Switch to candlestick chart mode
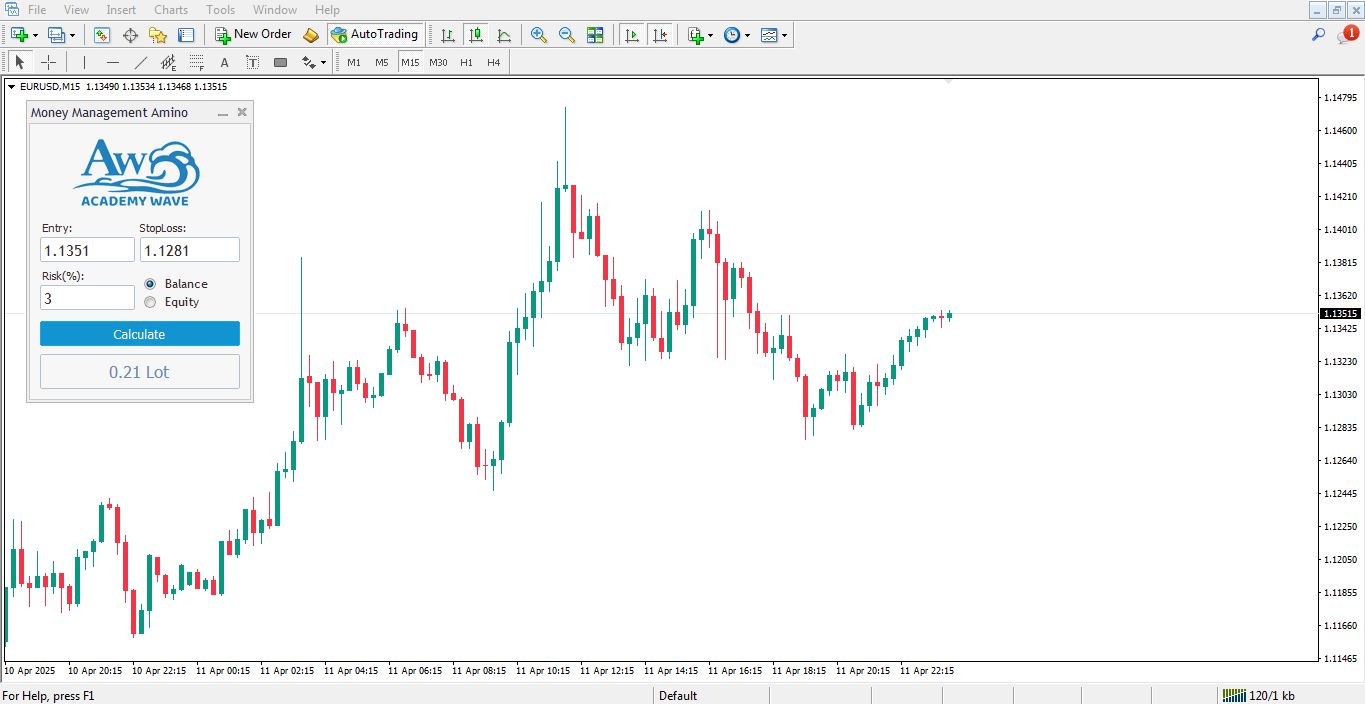The image size is (1365, 704). pyautogui.click(x=476, y=35)
